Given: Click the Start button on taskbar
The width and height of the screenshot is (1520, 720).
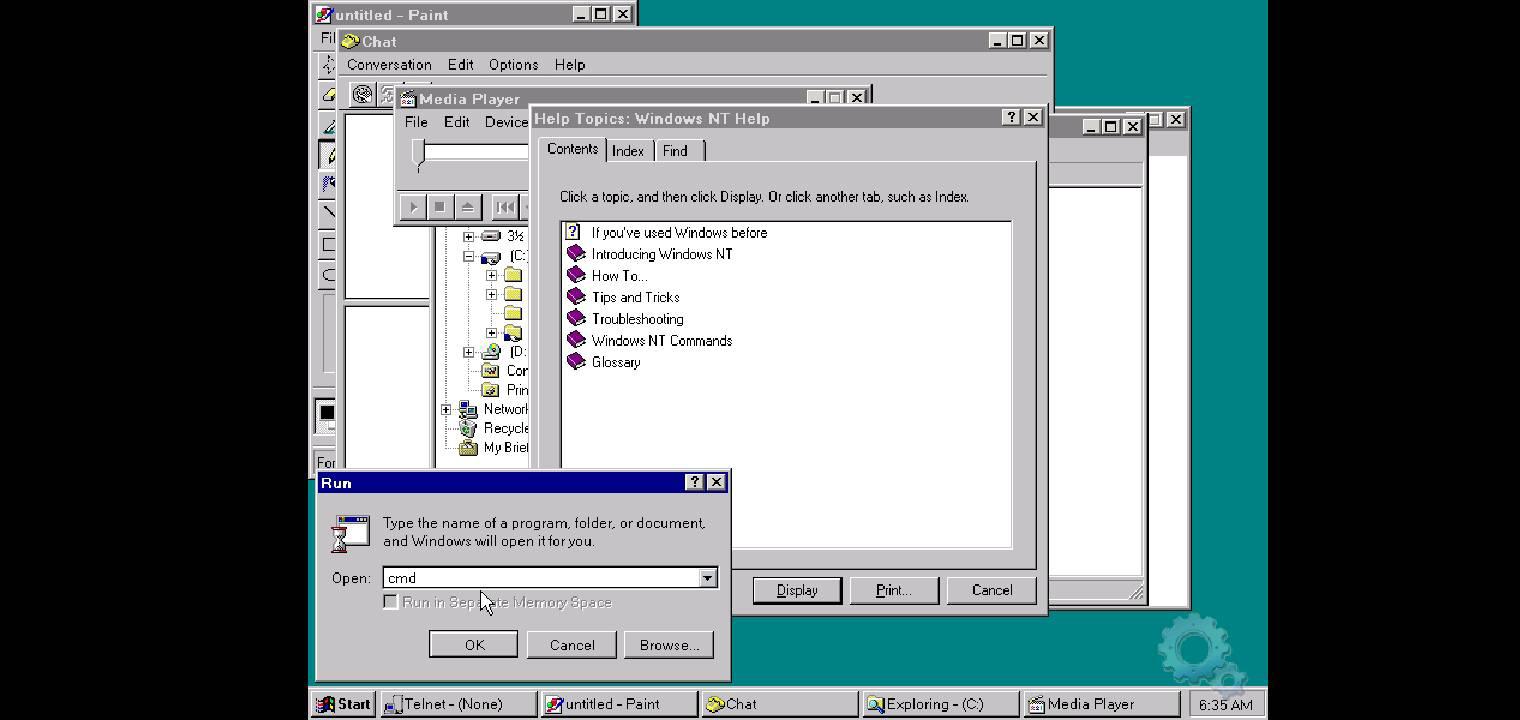Looking at the screenshot, I should click(344, 704).
